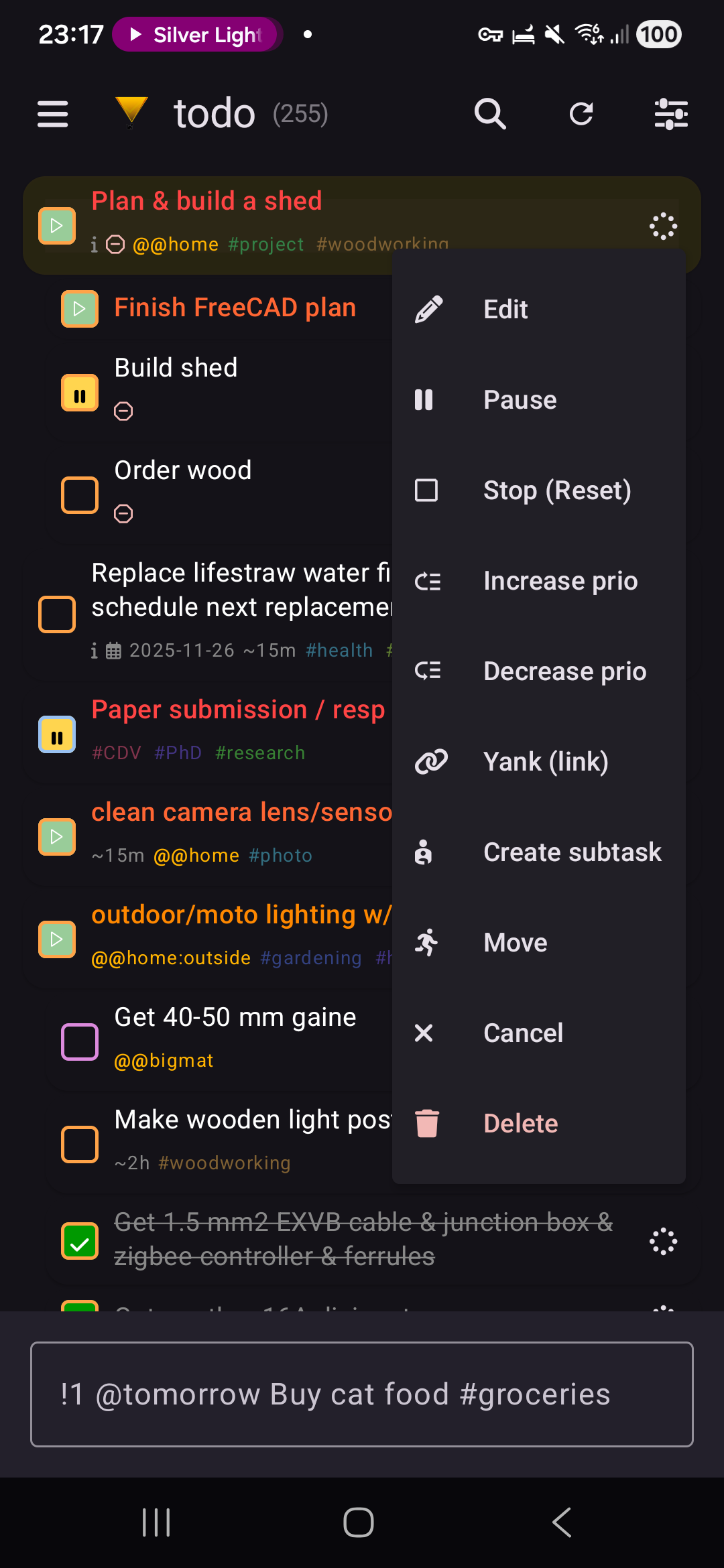This screenshot has height=1568, width=724.
Task: Open actions menu for EXVB cable task
Action: click(x=663, y=1241)
